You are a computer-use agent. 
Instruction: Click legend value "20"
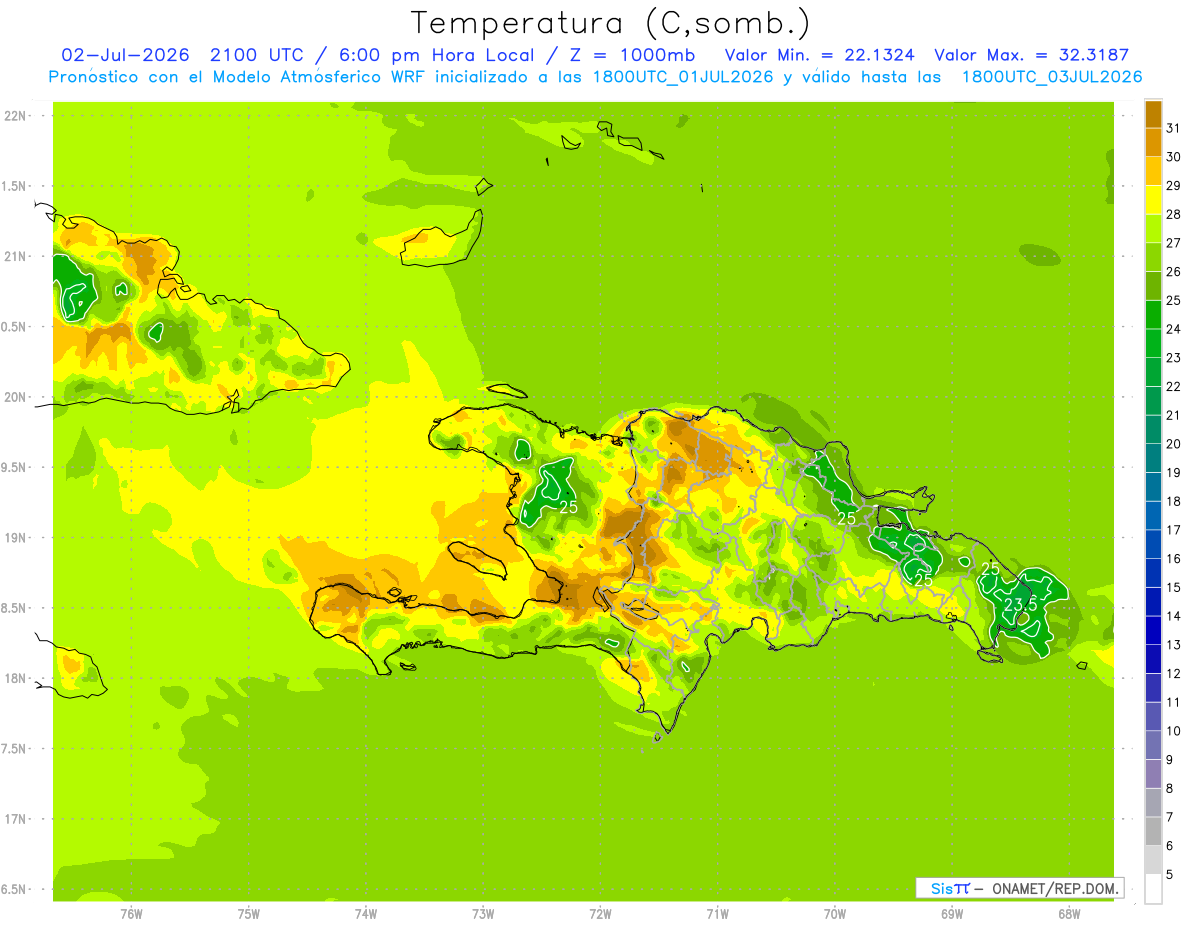click(1173, 444)
